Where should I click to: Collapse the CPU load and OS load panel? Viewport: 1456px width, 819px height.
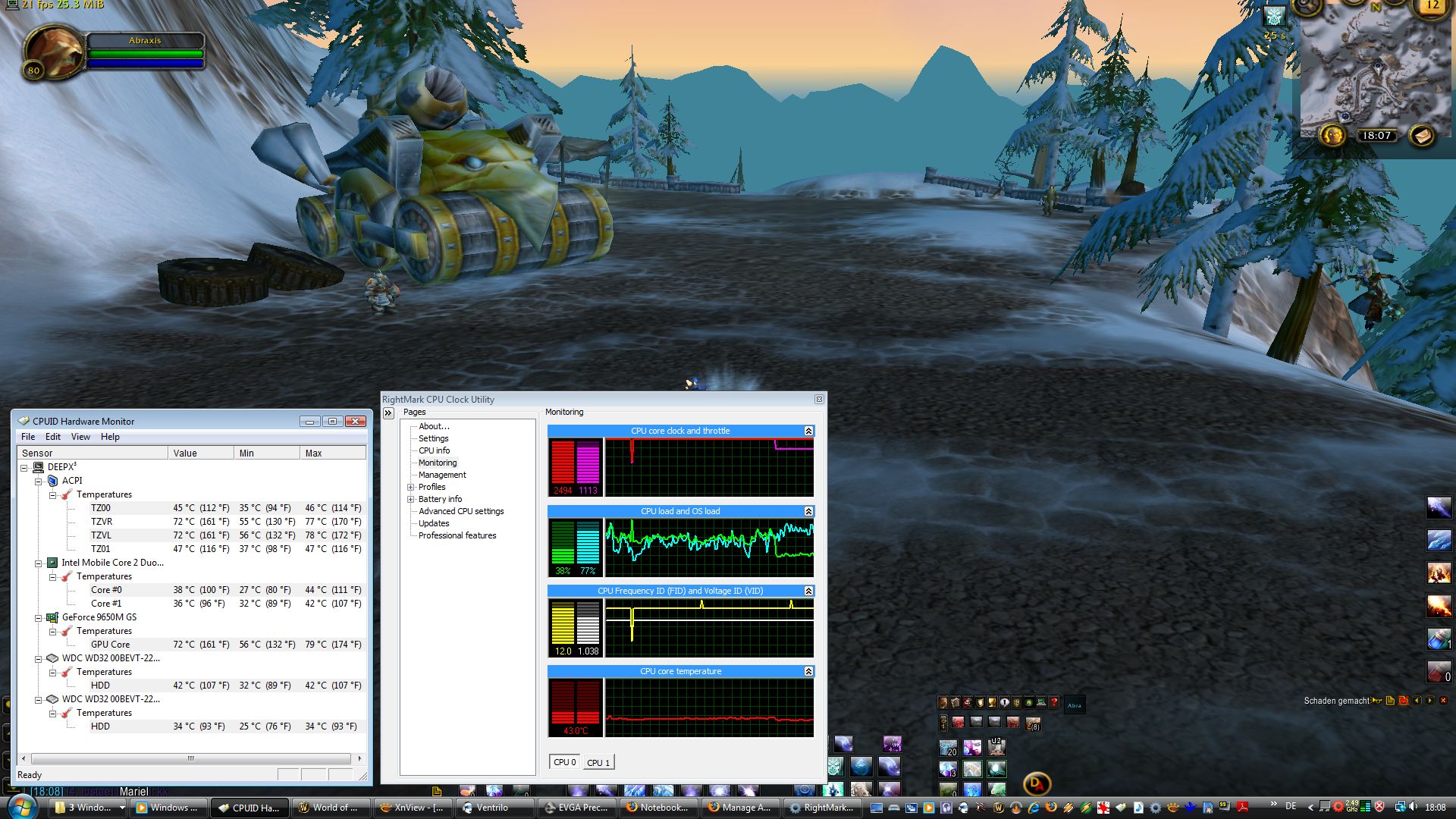tap(808, 511)
